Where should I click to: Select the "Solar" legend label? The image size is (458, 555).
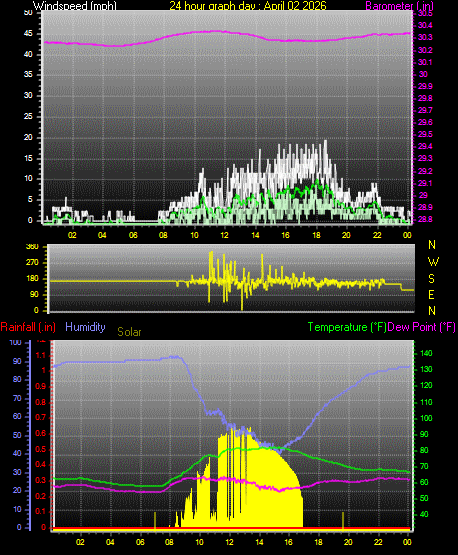[x=129, y=332]
